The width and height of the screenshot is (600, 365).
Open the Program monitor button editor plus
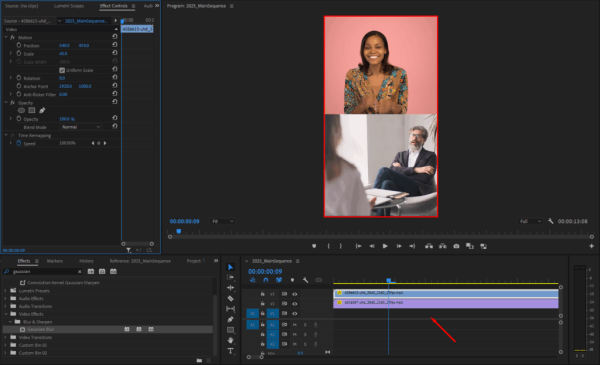pyautogui.click(x=591, y=246)
